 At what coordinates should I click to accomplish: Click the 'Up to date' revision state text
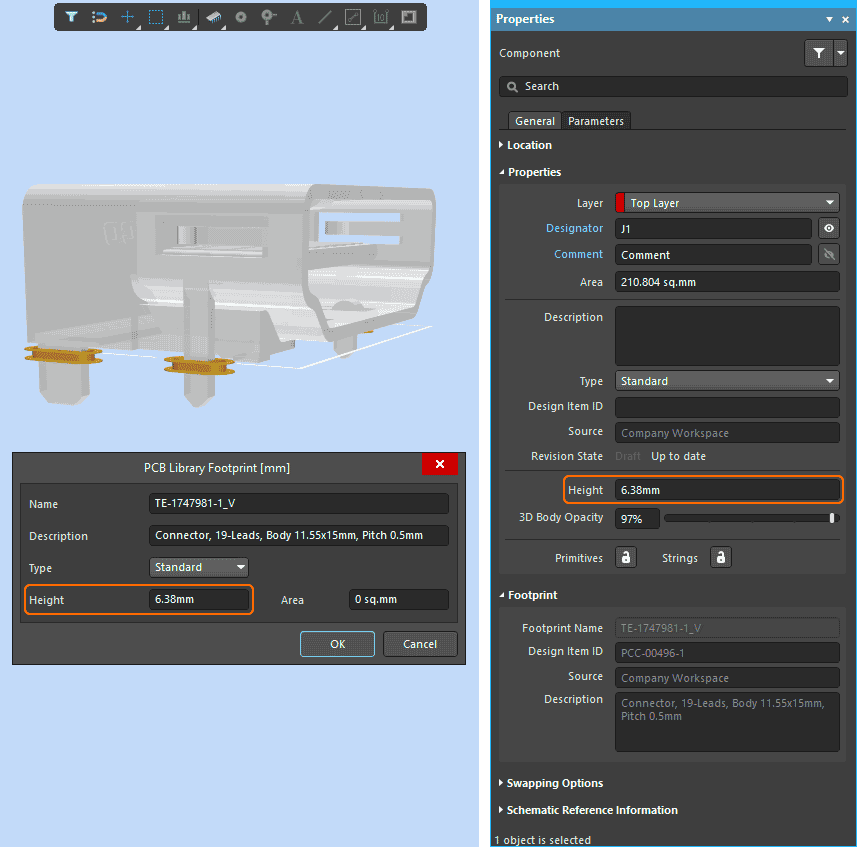point(678,456)
